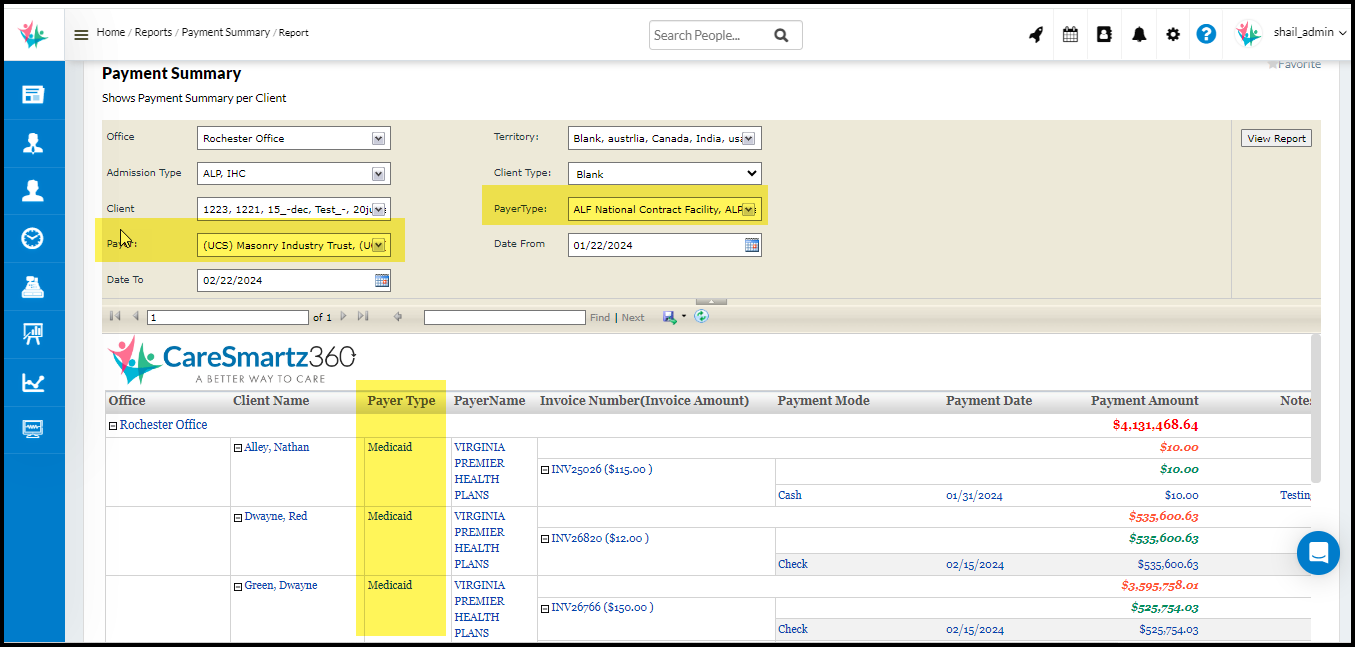Click the View Report button
Viewport: 1355px width, 647px height.
(x=1276, y=139)
